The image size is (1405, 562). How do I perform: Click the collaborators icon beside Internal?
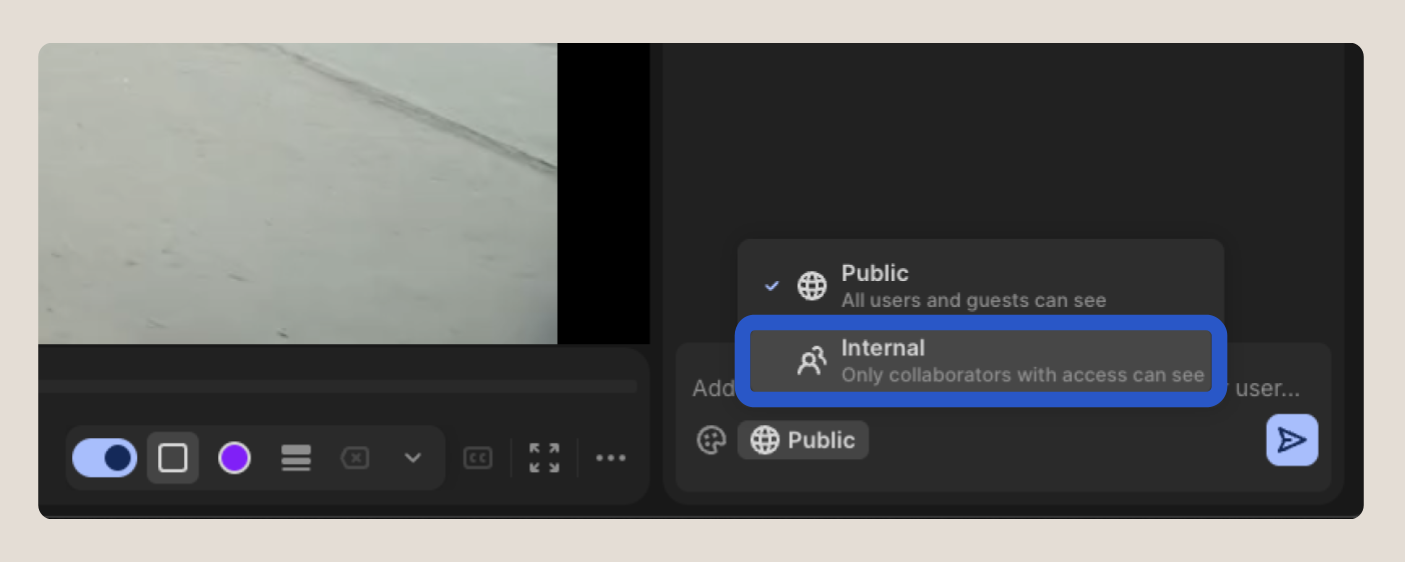point(811,361)
